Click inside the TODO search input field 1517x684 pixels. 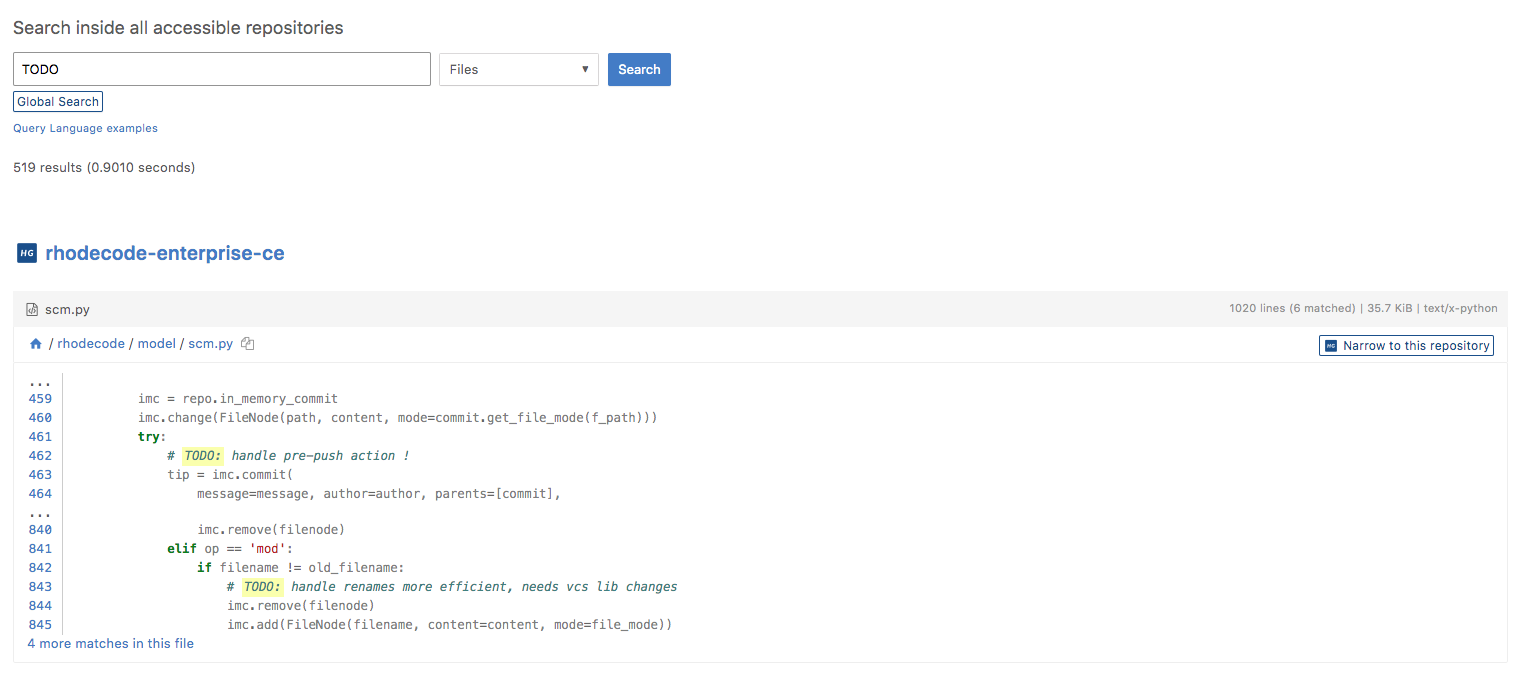222,70
